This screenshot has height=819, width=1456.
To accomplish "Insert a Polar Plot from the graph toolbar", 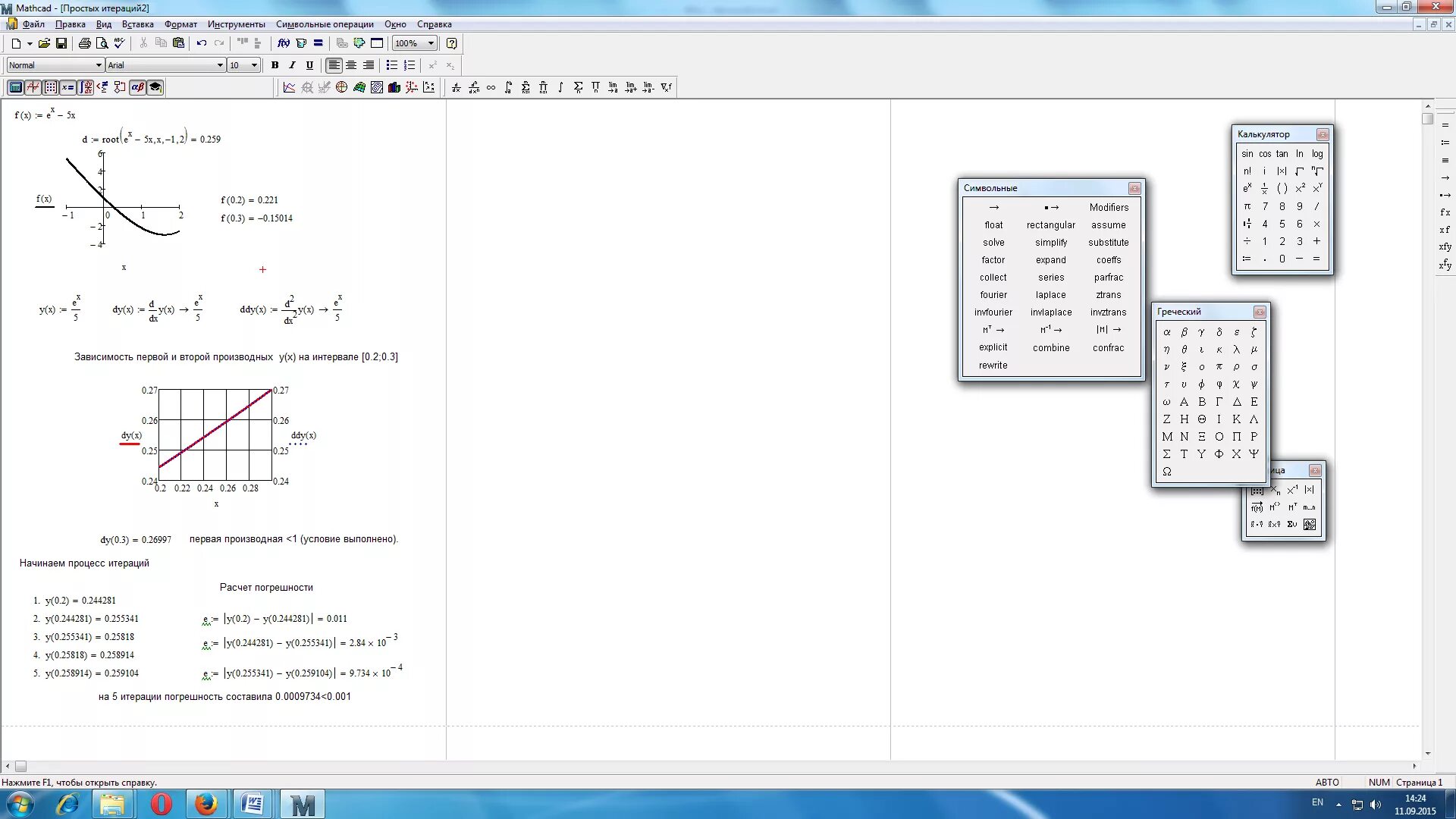I will tap(341, 87).
